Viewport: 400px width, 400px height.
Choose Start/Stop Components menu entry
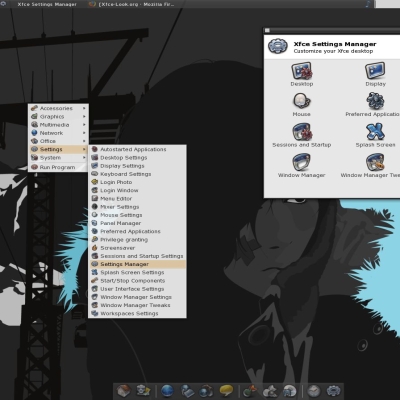[x=138, y=281]
